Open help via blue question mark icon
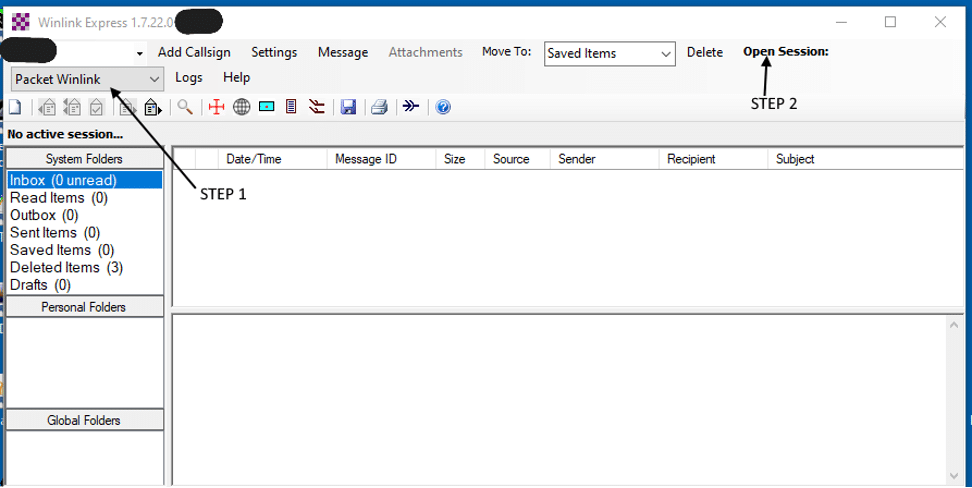 point(444,107)
